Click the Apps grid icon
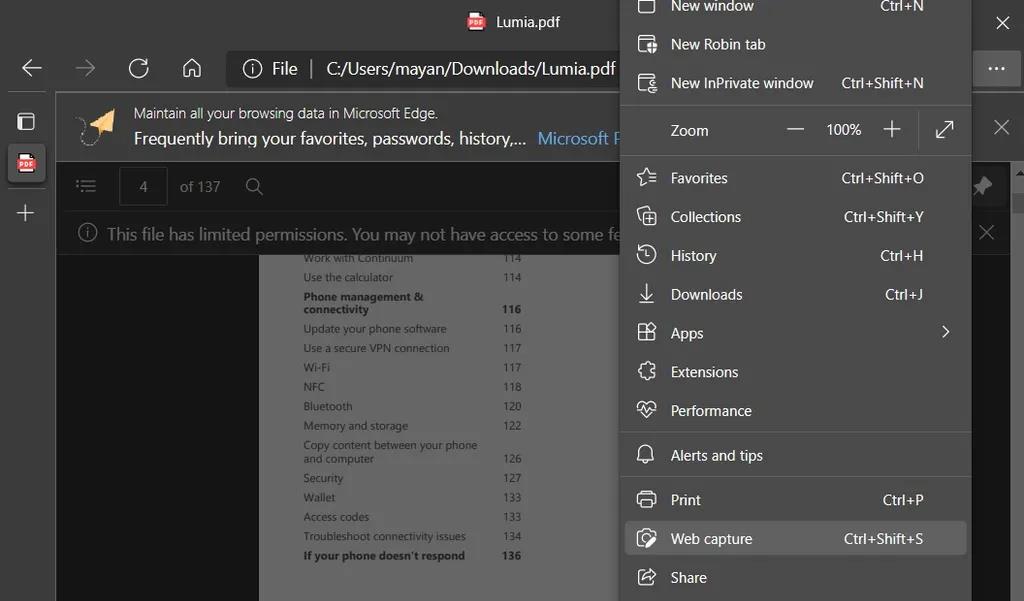 (647, 332)
